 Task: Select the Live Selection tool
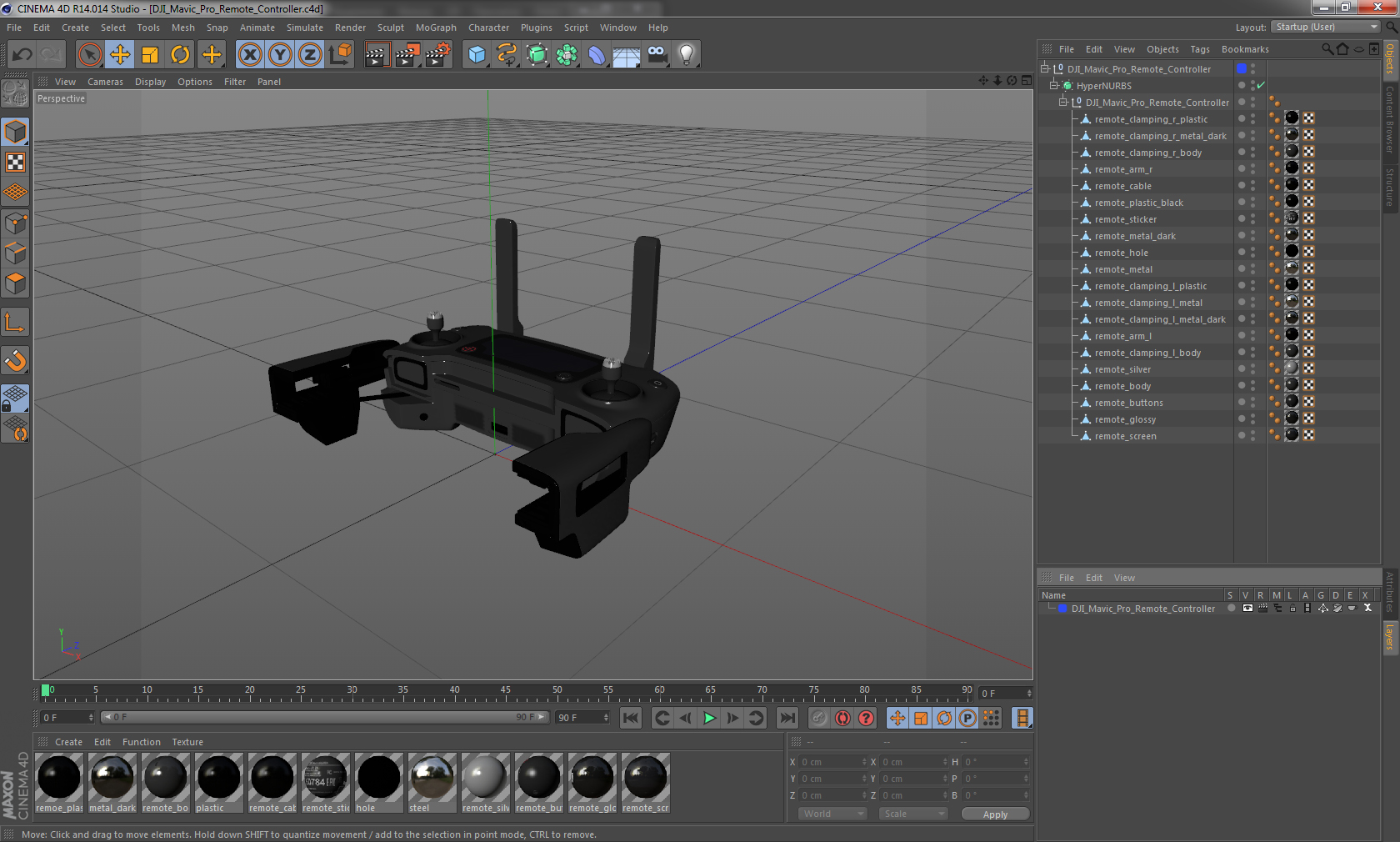[x=89, y=55]
